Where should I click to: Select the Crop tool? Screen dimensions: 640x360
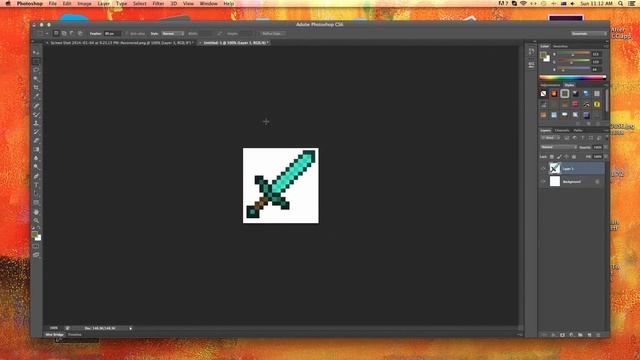pos(36,88)
